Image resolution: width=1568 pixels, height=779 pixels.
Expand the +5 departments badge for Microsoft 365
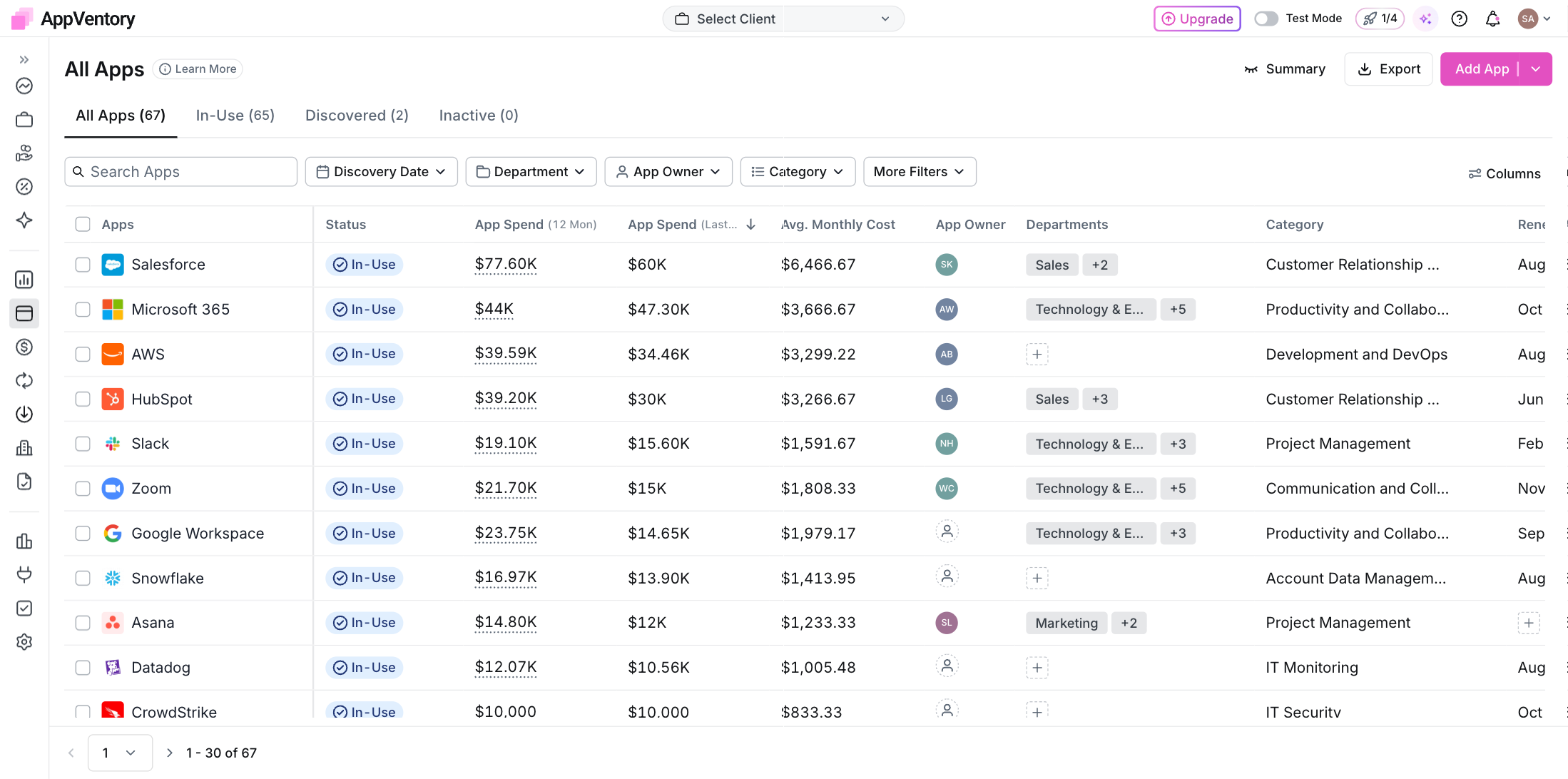point(1178,310)
